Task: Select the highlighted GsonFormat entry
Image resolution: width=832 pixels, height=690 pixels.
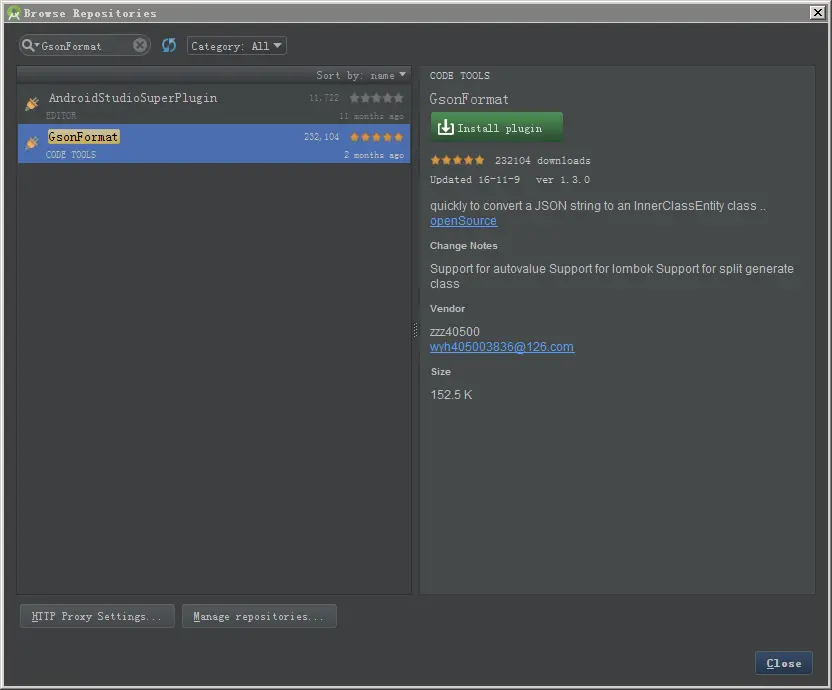Action: [214, 143]
